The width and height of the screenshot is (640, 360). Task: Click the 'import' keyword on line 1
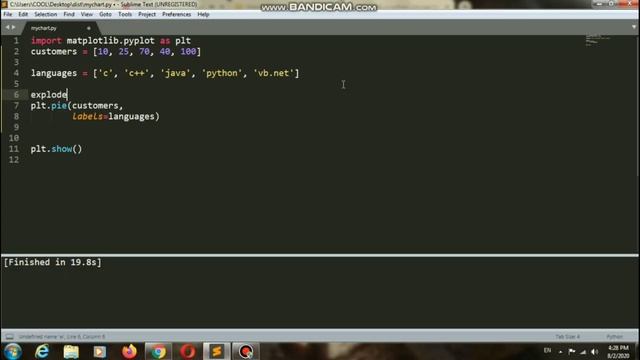point(46,41)
